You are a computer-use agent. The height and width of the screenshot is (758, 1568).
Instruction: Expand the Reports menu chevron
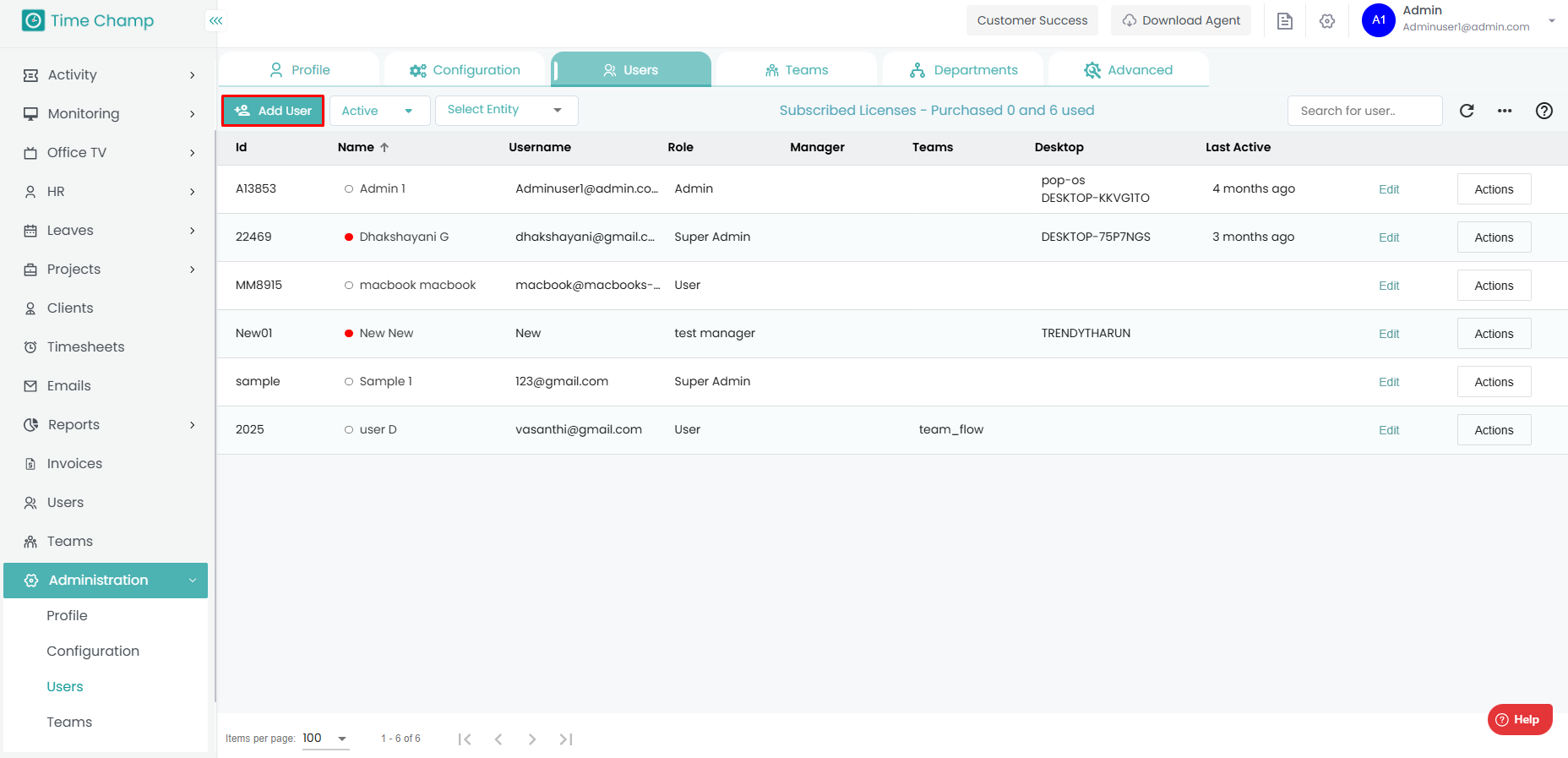pyautogui.click(x=193, y=425)
